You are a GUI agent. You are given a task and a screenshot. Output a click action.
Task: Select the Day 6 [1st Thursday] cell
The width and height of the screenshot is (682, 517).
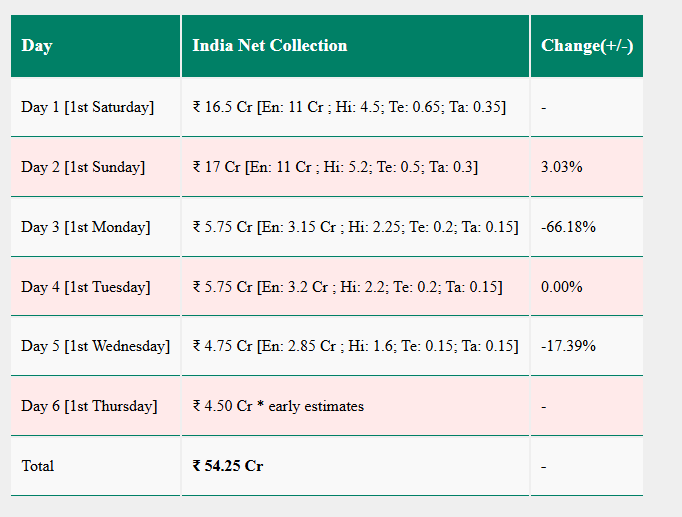[95, 406]
